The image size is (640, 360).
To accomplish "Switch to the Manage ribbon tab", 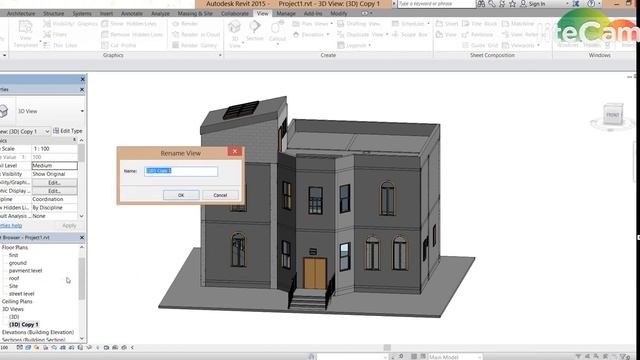I will pos(286,13).
